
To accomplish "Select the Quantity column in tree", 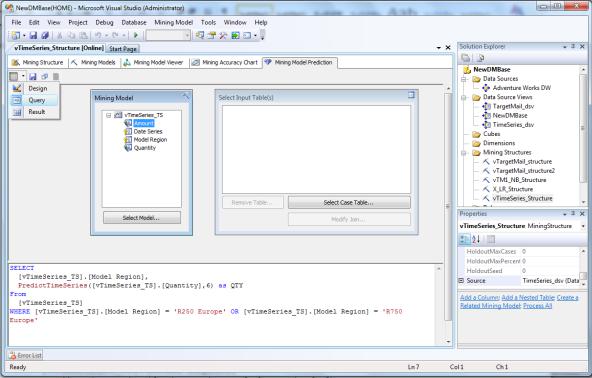I will tap(145, 148).
